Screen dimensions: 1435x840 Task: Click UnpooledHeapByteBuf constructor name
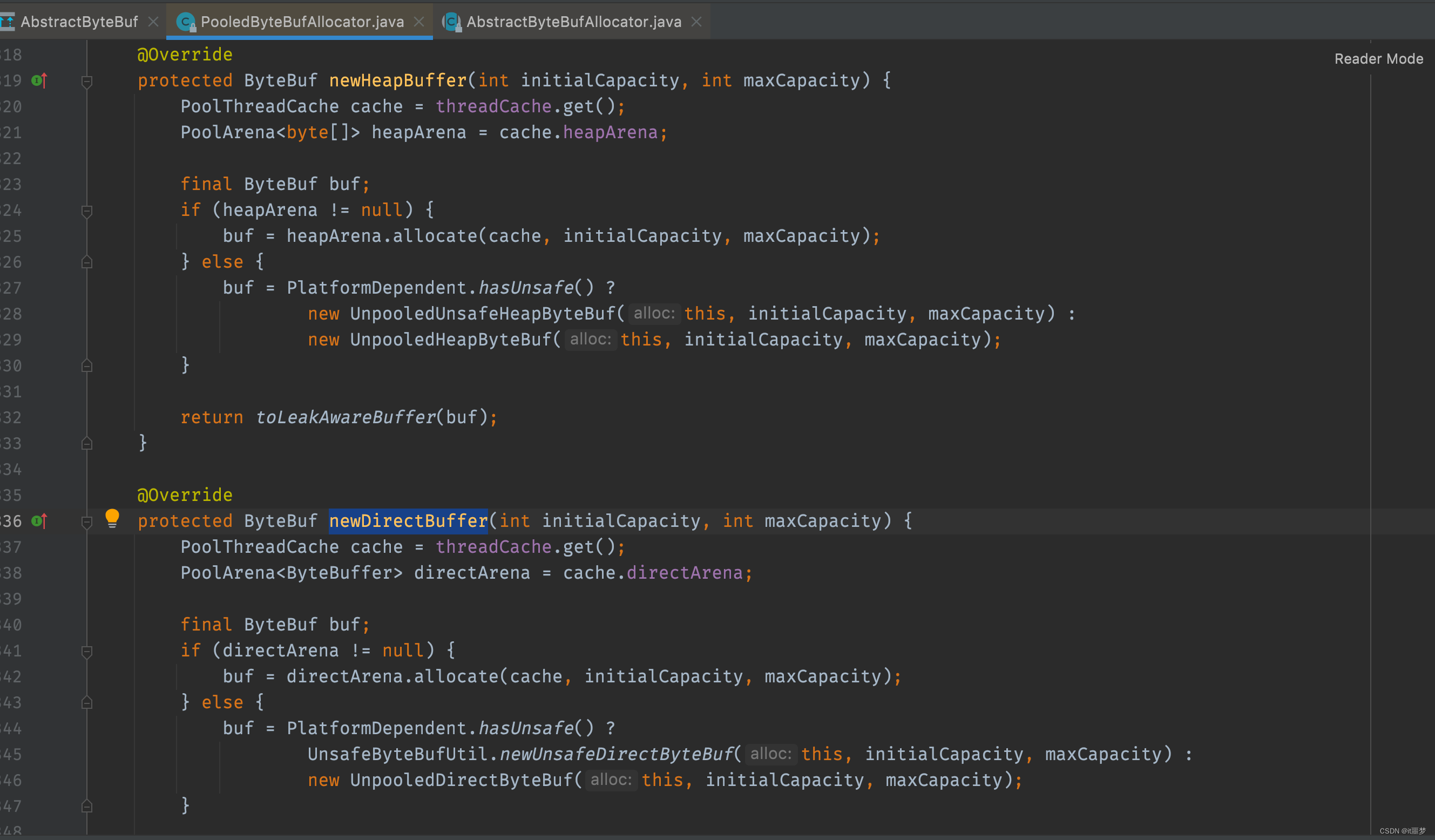click(451, 340)
